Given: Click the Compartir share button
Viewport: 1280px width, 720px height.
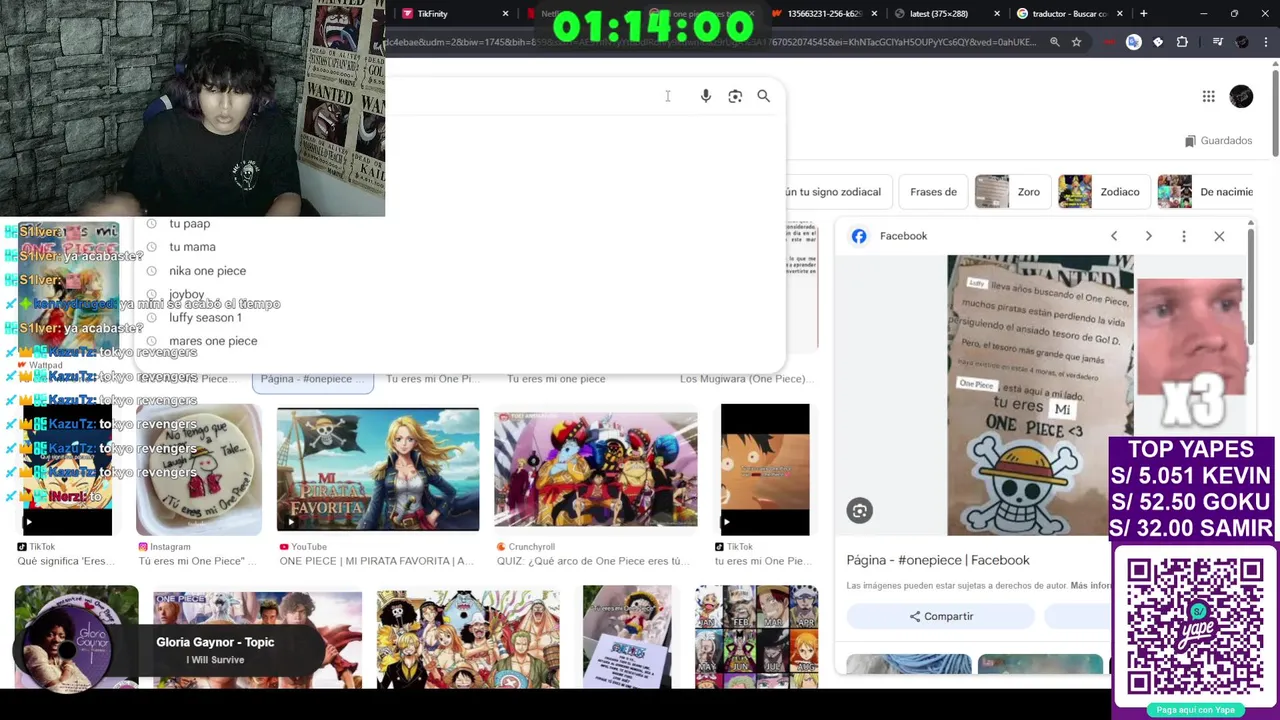Looking at the screenshot, I should [x=941, y=616].
